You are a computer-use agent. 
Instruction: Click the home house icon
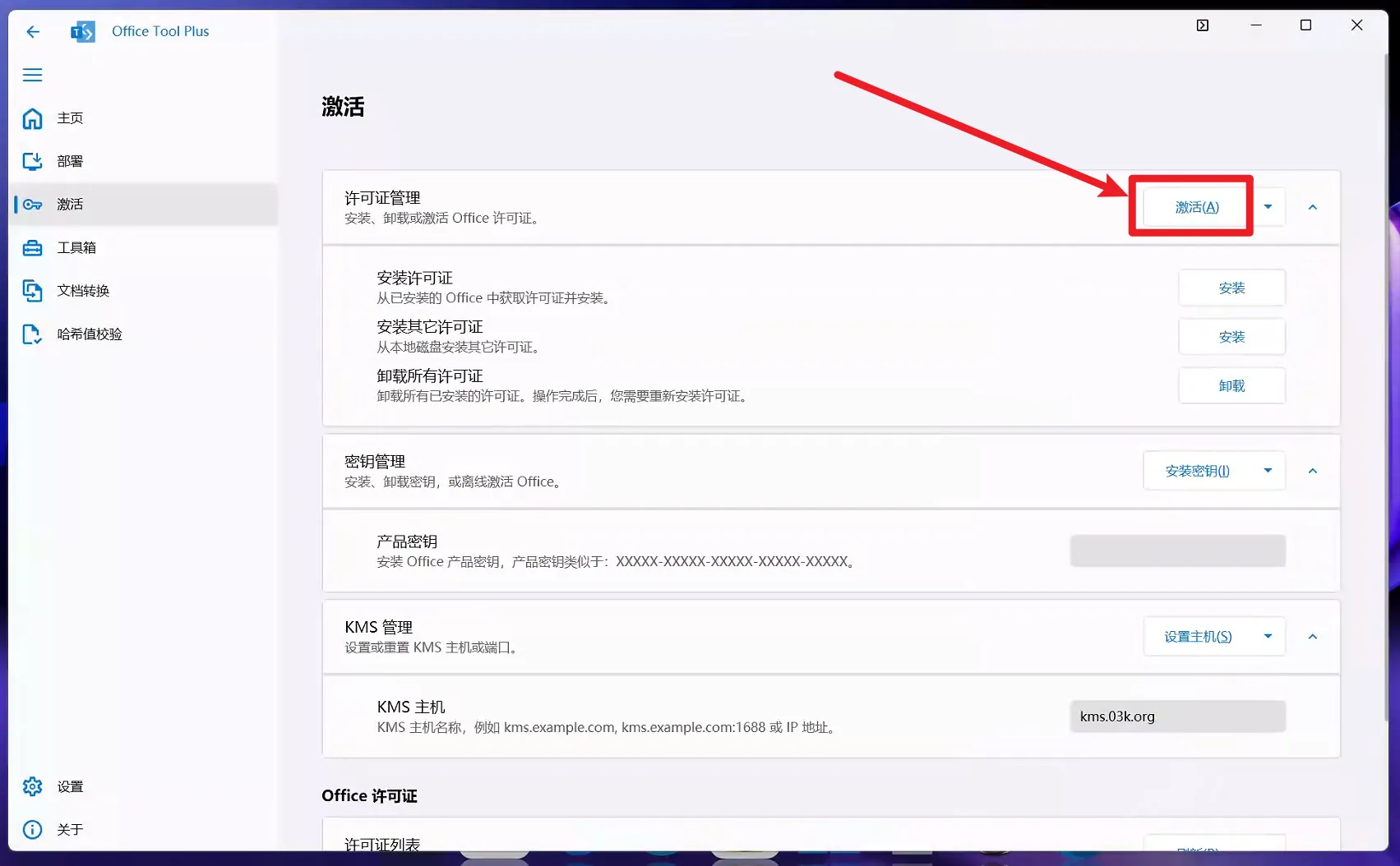(32, 118)
